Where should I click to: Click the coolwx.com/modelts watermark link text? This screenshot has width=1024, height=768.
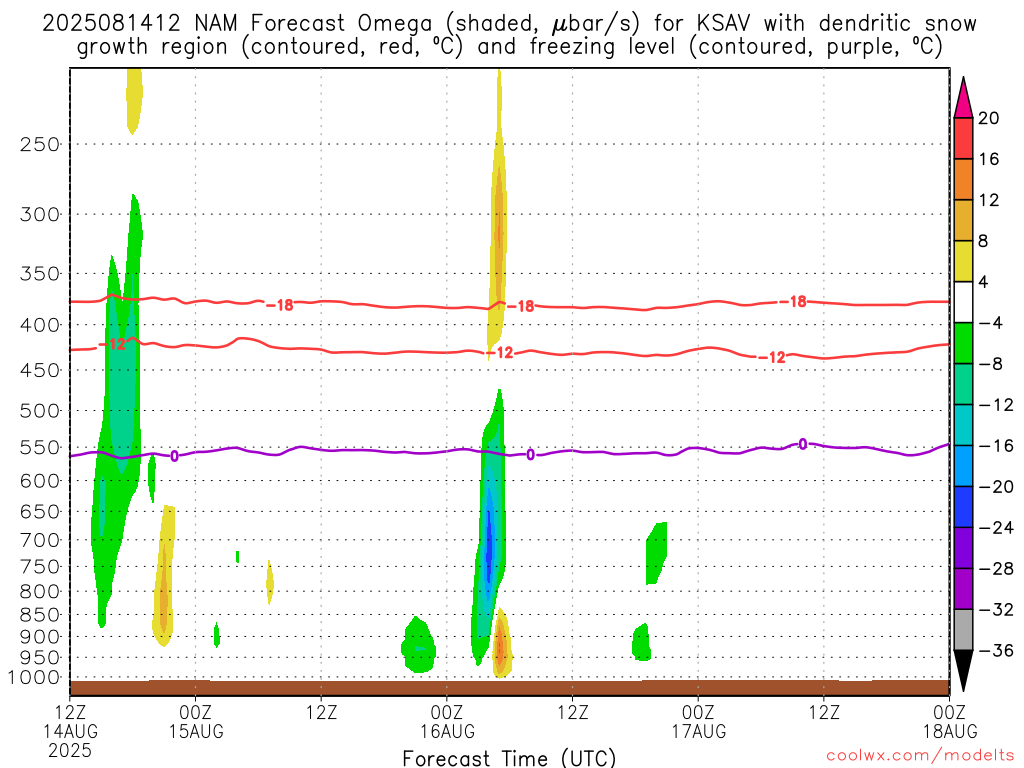[x=920, y=756]
